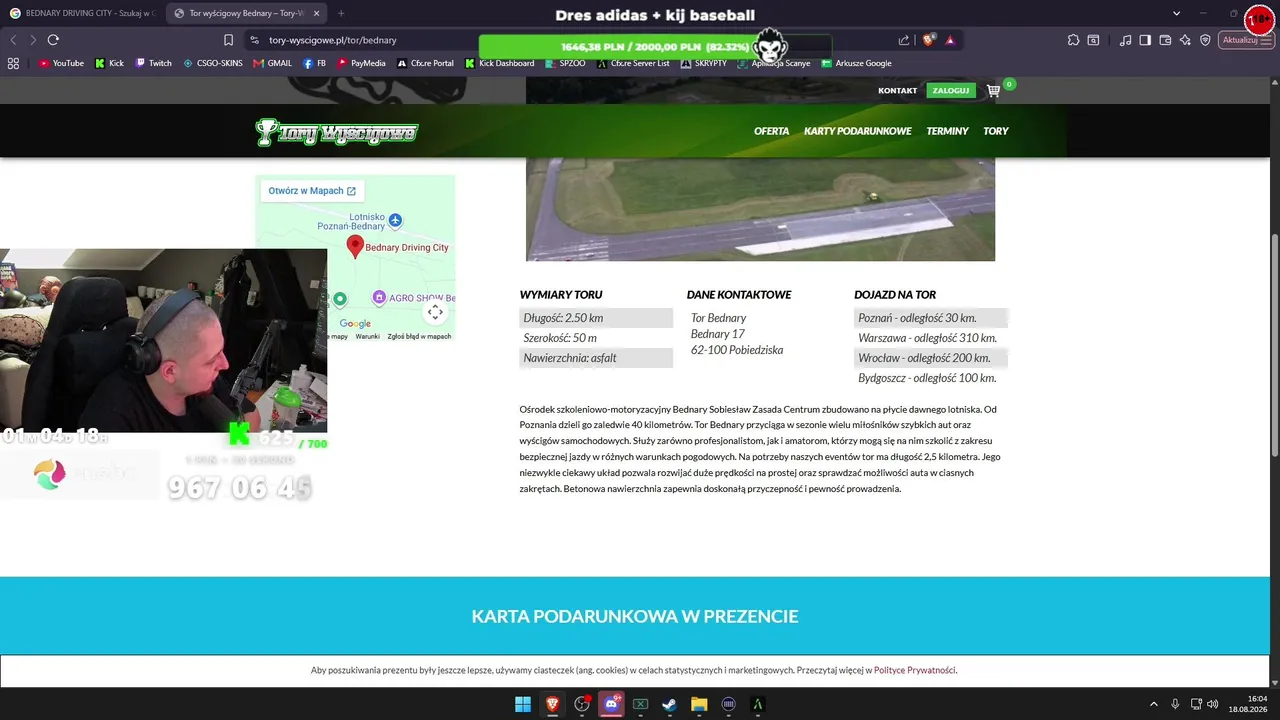This screenshot has width=1280, height=720.
Task: Toggle the browser sidebar panel
Action: pyautogui.click(x=1145, y=40)
